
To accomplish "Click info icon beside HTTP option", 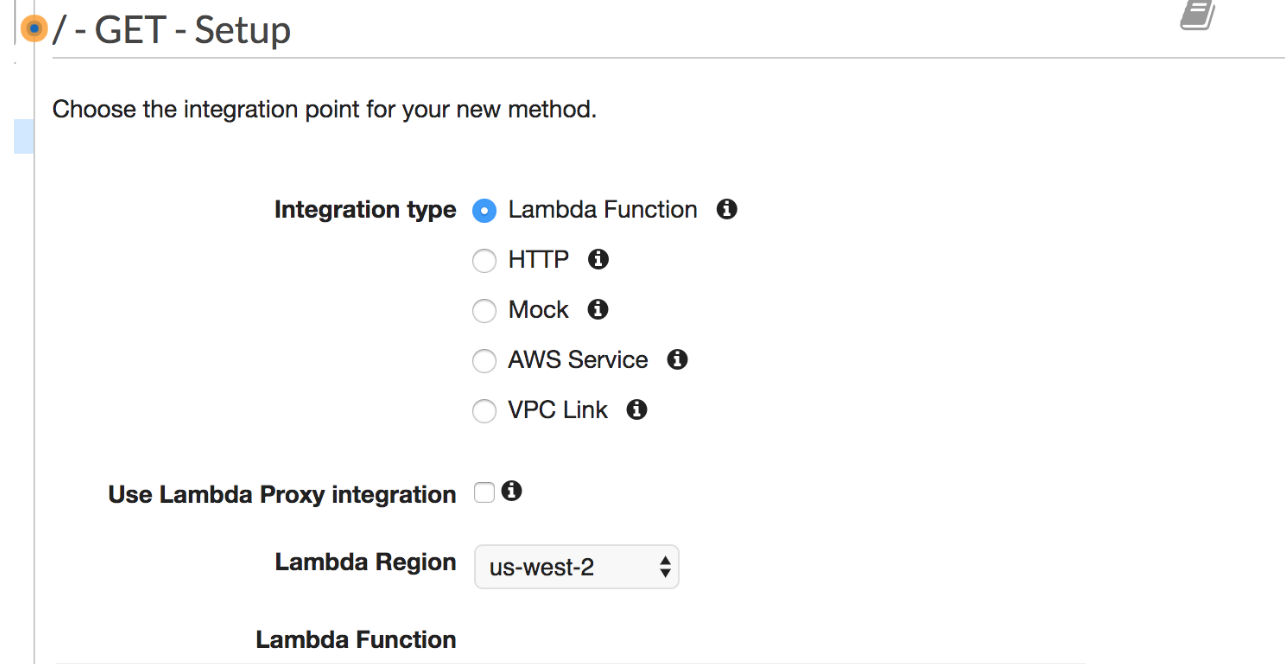I will click(598, 260).
